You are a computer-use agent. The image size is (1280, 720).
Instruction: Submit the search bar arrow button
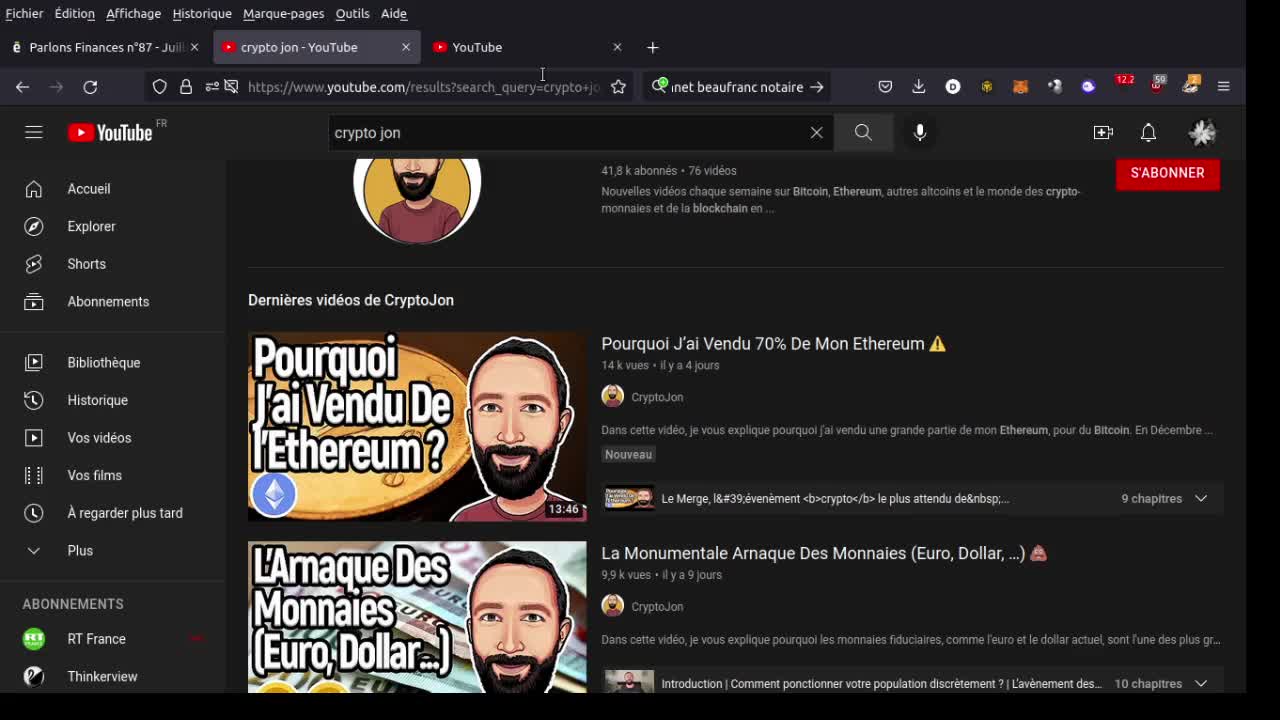(x=816, y=87)
